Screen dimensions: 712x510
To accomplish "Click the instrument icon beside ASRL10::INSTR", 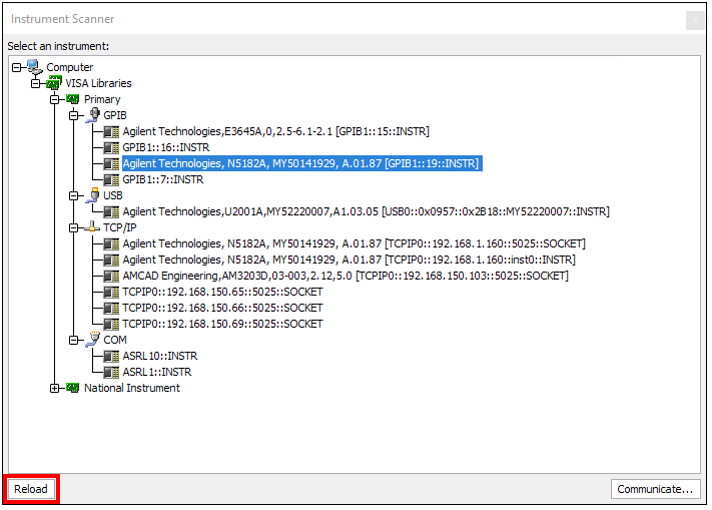I will click(x=111, y=356).
